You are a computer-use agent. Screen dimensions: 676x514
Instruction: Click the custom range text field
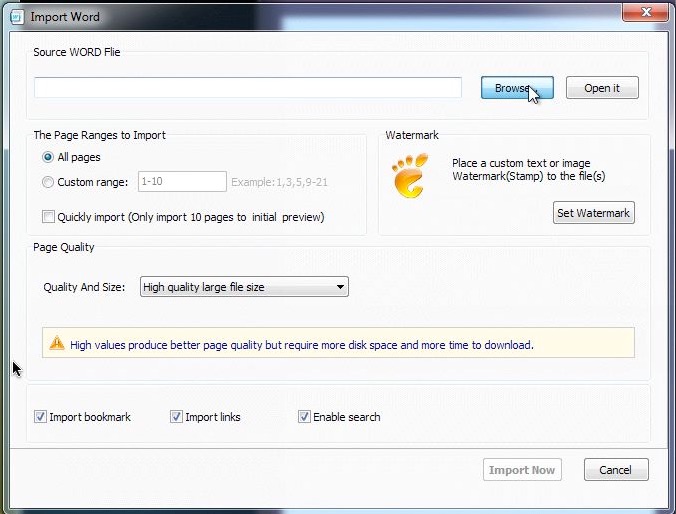[182, 182]
